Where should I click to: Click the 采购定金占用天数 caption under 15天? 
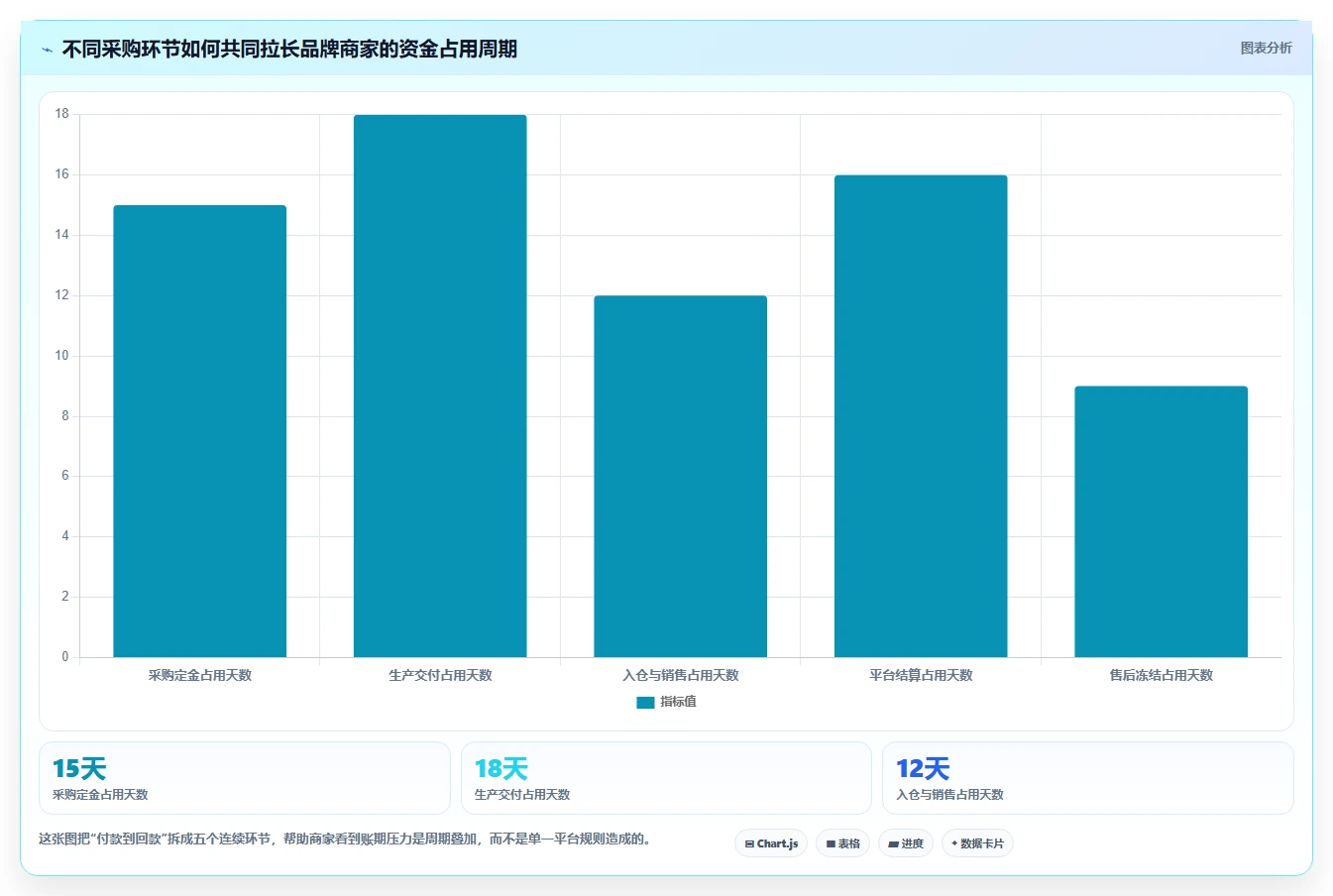(100, 795)
